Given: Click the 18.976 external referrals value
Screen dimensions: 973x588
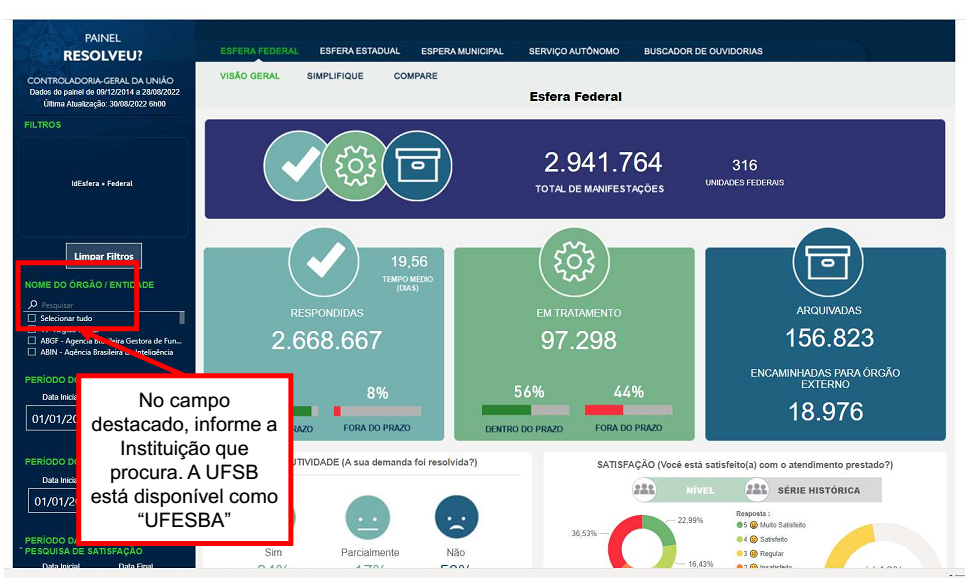Looking at the screenshot, I should (825, 412).
